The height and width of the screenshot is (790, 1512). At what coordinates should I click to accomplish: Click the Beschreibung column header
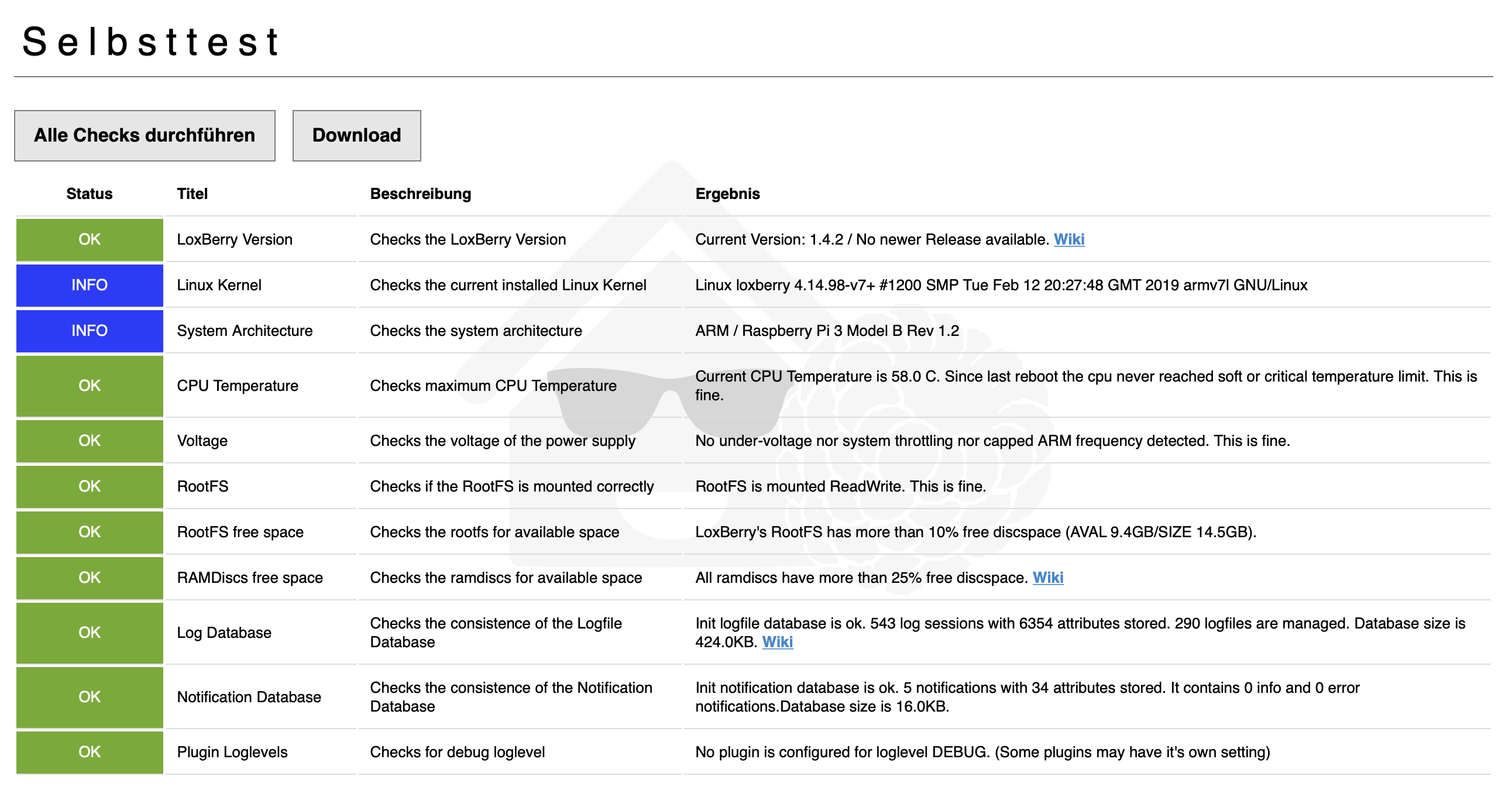point(420,194)
